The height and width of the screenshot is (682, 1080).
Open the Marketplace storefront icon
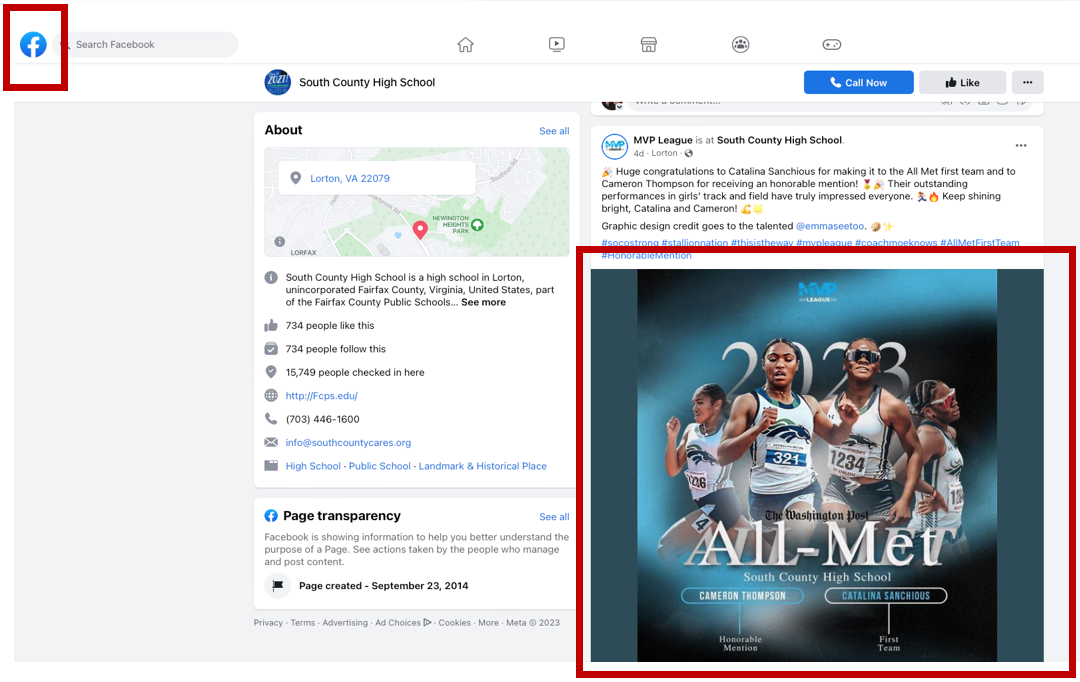(x=648, y=45)
